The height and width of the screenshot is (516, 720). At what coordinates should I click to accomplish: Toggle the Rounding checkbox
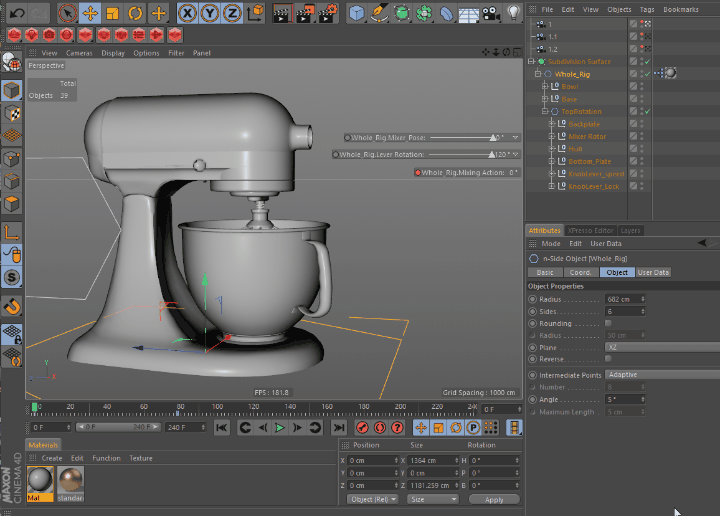608,324
